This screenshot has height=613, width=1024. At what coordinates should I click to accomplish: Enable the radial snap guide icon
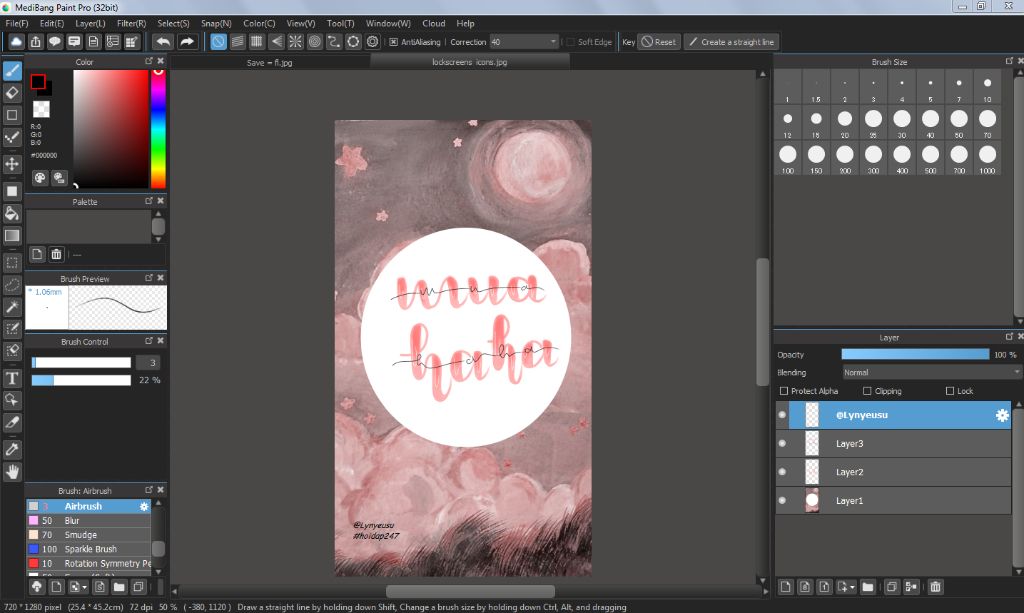(x=295, y=42)
